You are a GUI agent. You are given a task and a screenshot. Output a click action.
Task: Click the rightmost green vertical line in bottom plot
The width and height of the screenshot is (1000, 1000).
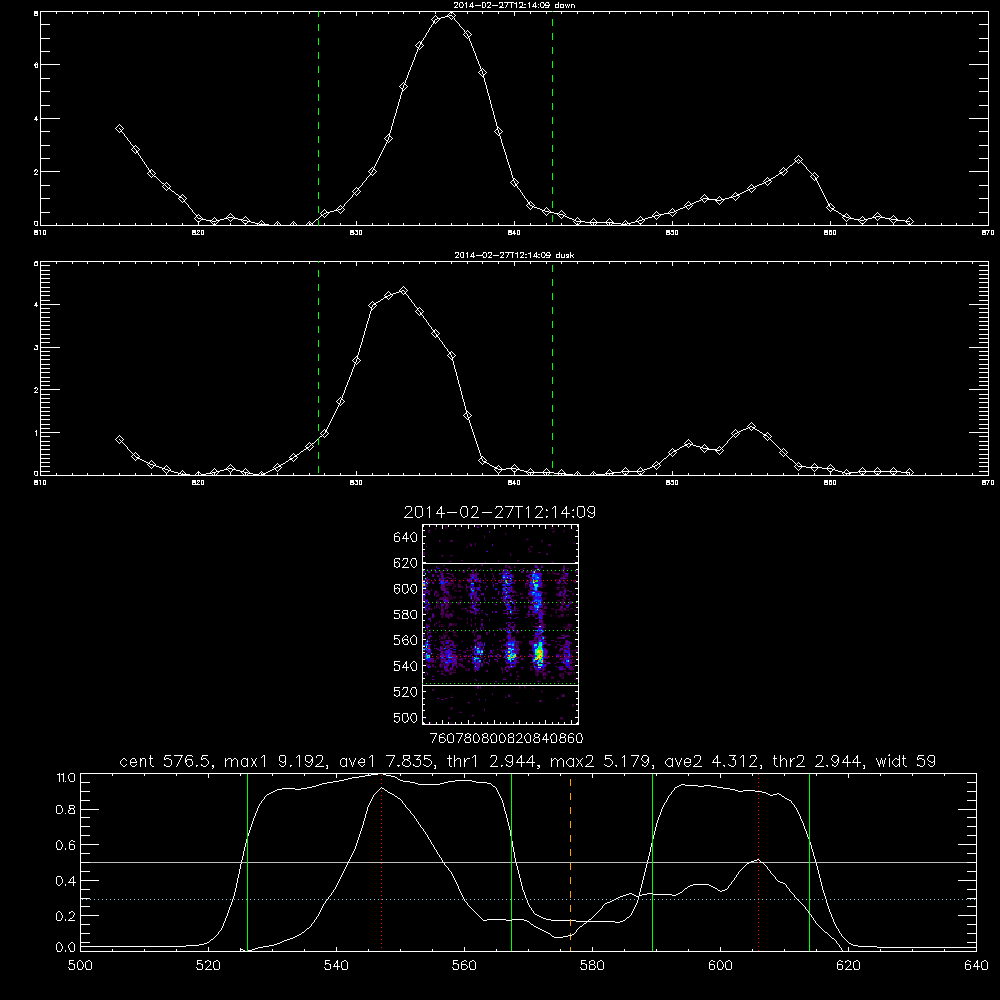(x=809, y=861)
